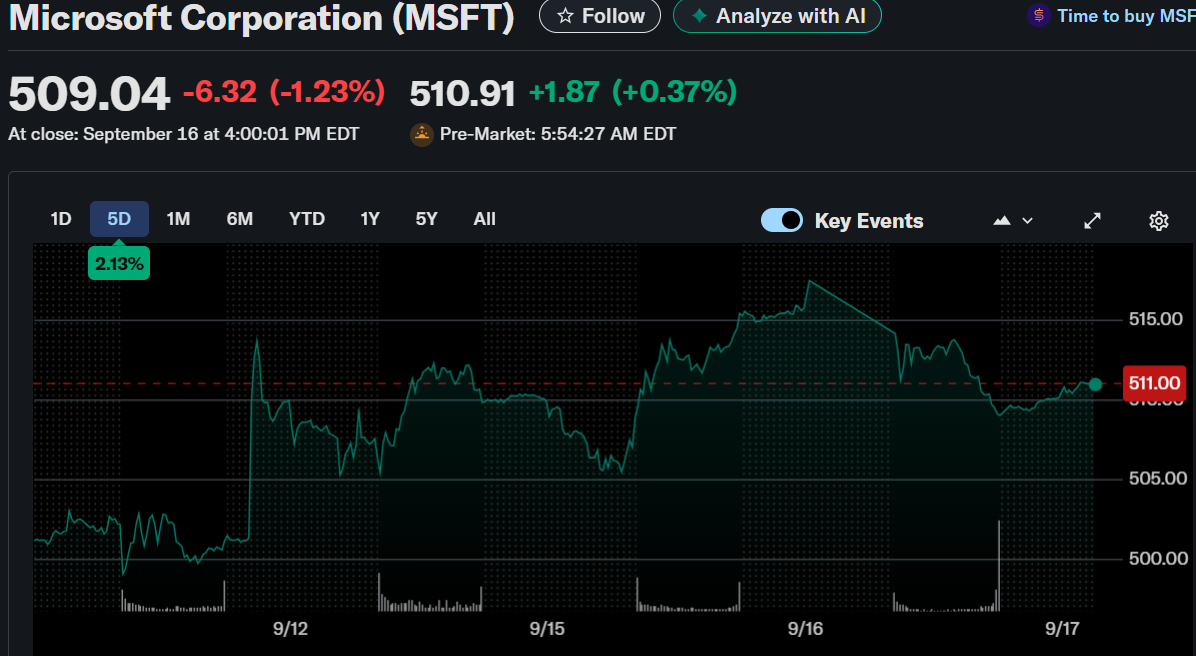Click the mountain chart type icon

[x=1001, y=220]
